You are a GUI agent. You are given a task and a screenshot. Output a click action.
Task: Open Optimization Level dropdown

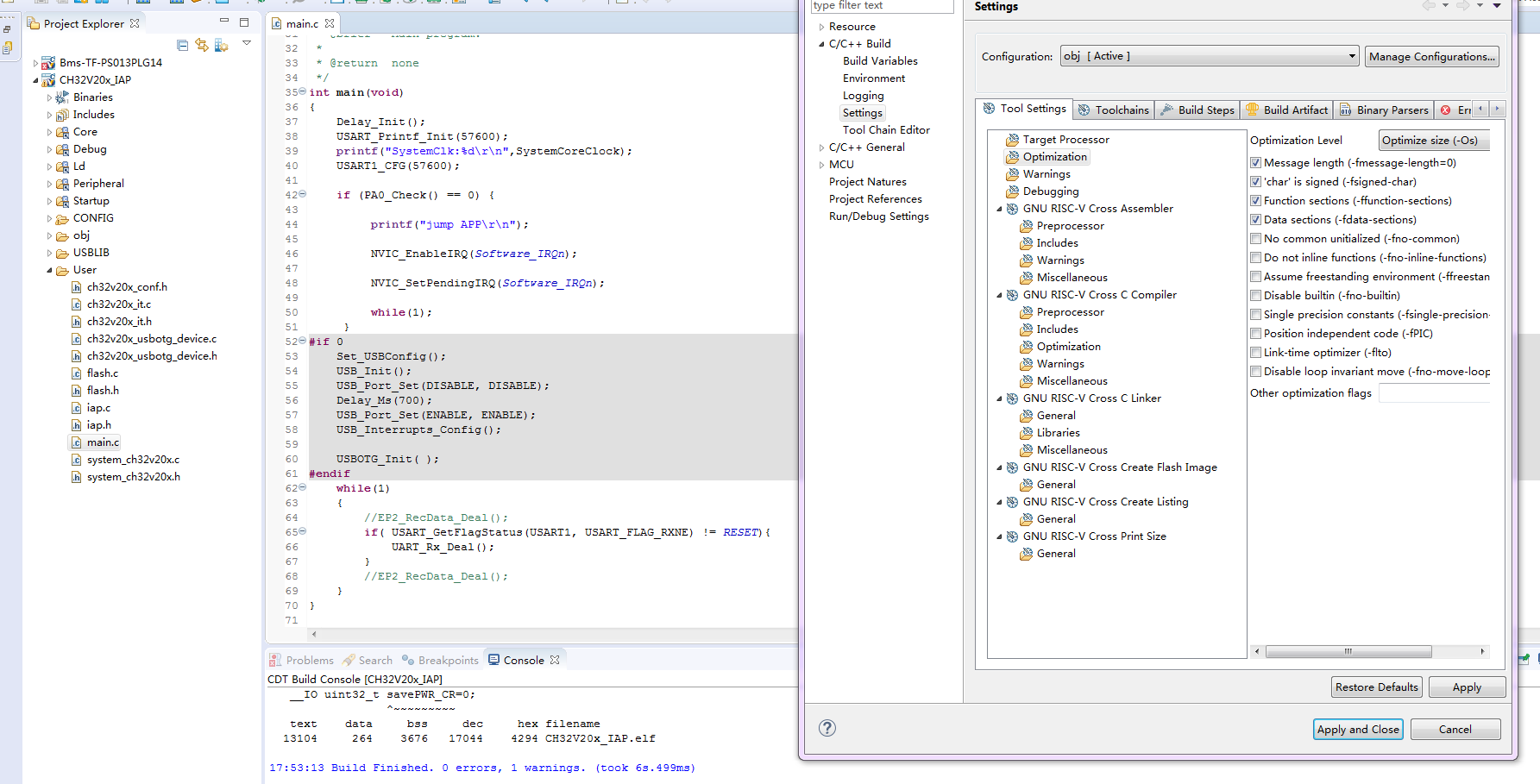tap(1434, 141)
